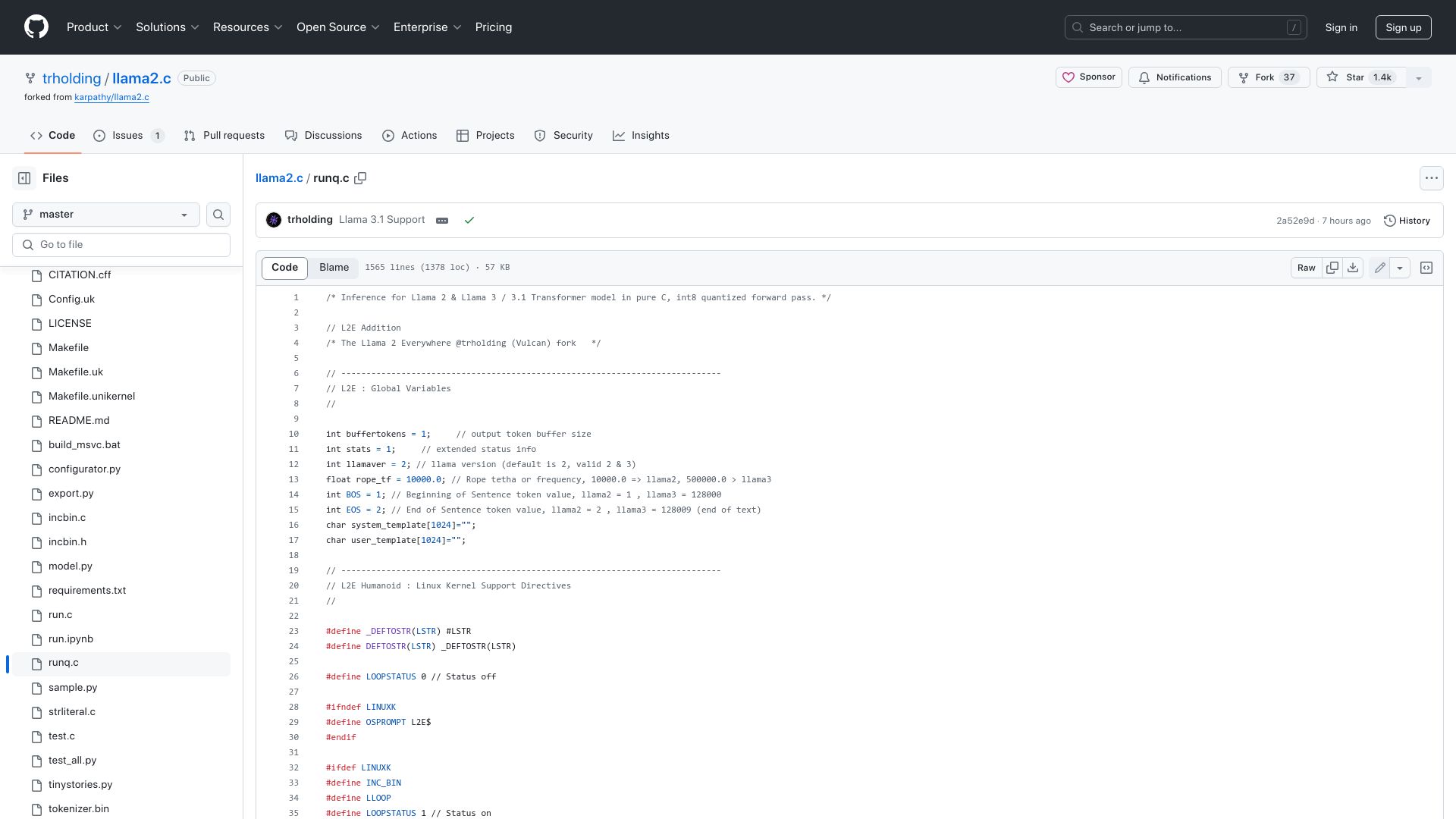Click line number 23 in the code
Image resolution: width=1456 pixels, height=819 pixels.
pyautogui.click(x=294, y=631)
